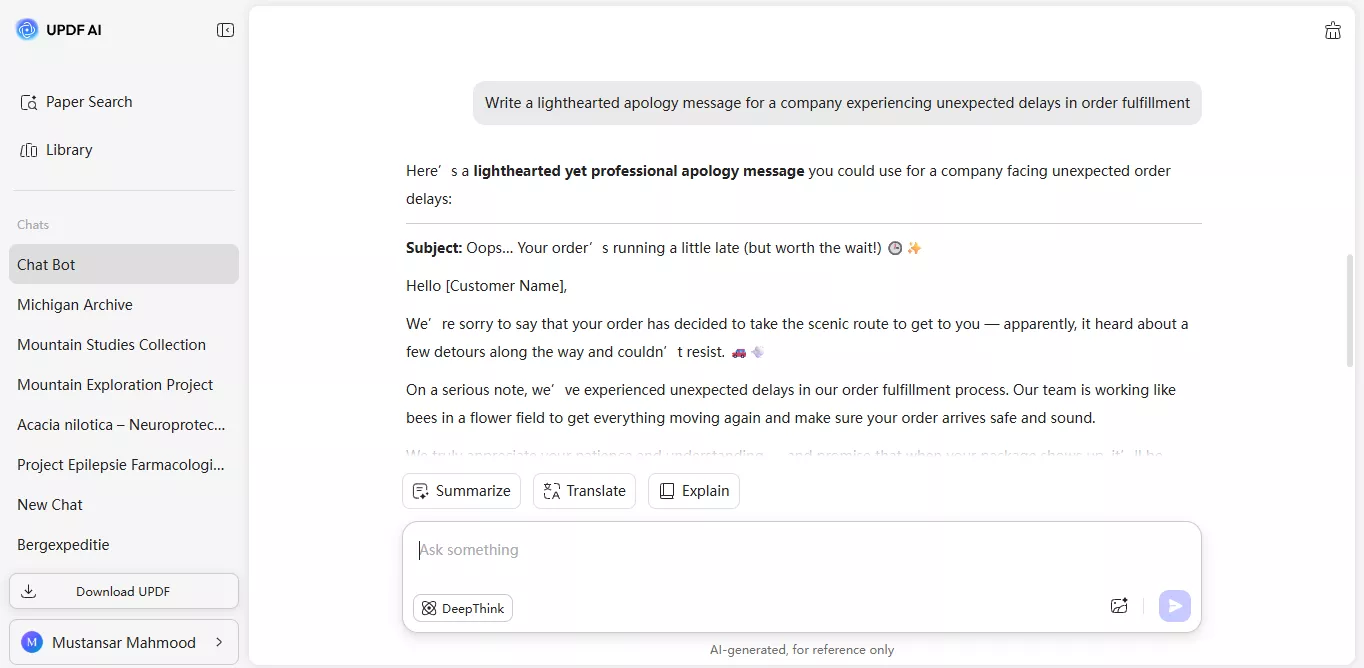Image resolution: width=1364 pixels, height=668 pixels.
Task: Click the send message icon
Action: point(1174,605)
